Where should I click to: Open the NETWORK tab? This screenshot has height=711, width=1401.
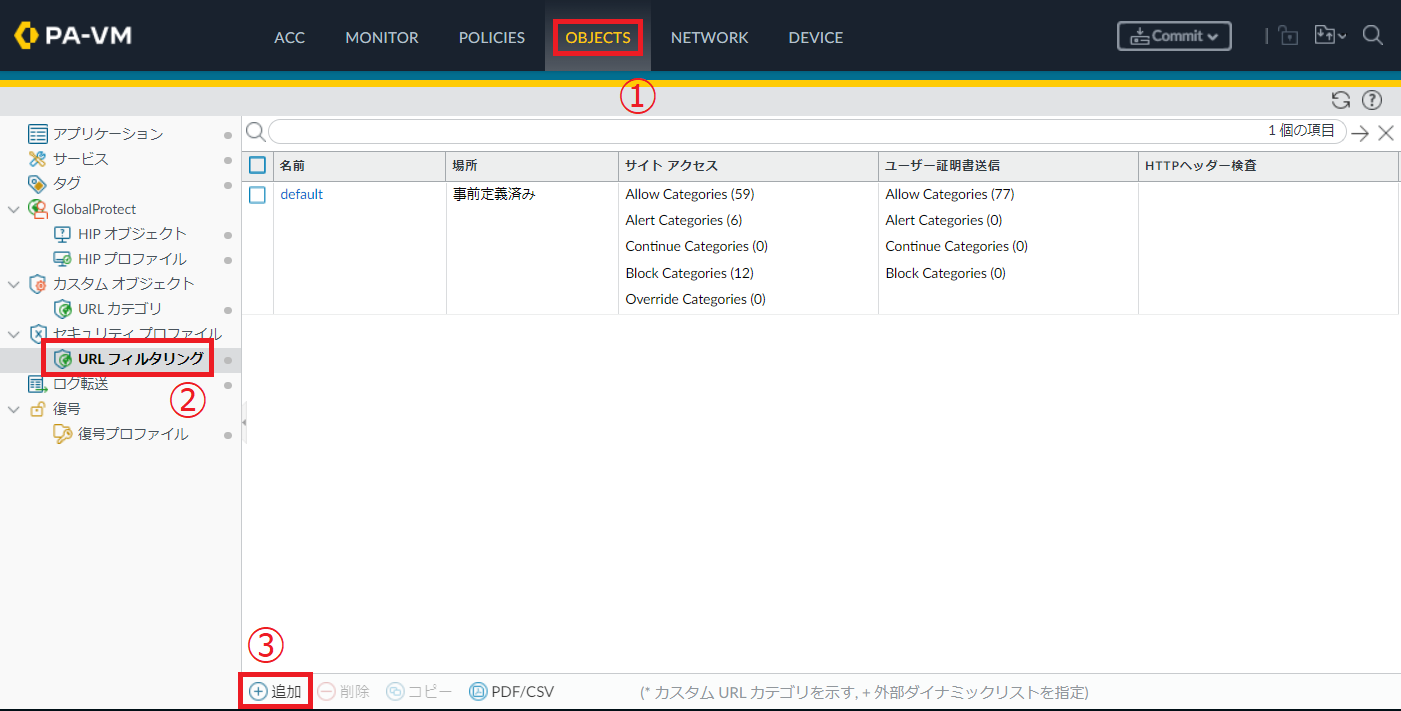coord(709,37)
